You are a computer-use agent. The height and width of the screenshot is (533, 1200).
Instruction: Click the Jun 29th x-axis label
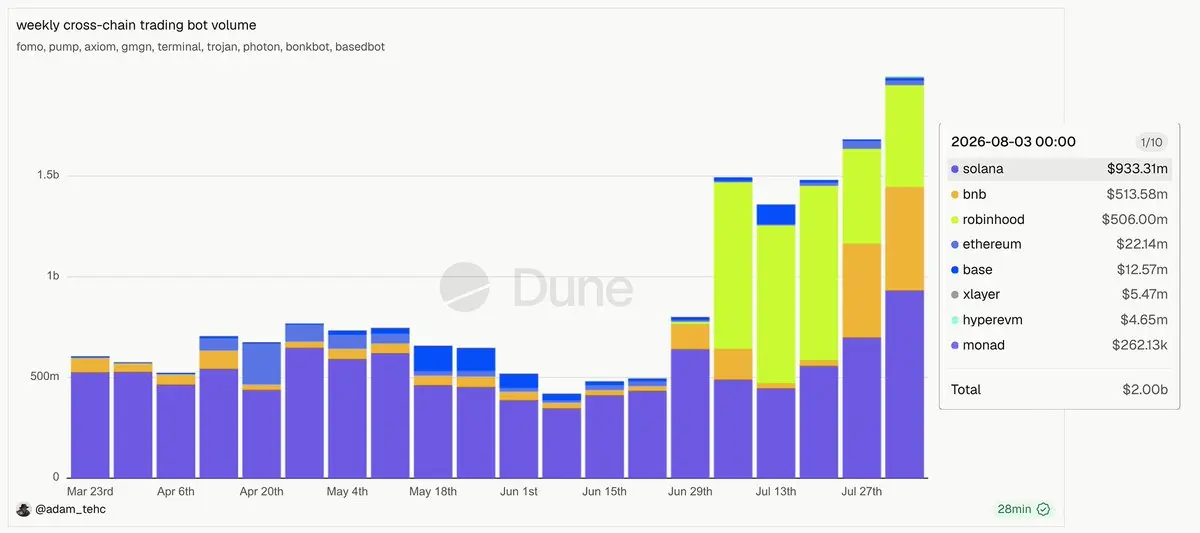pos(690,492)
